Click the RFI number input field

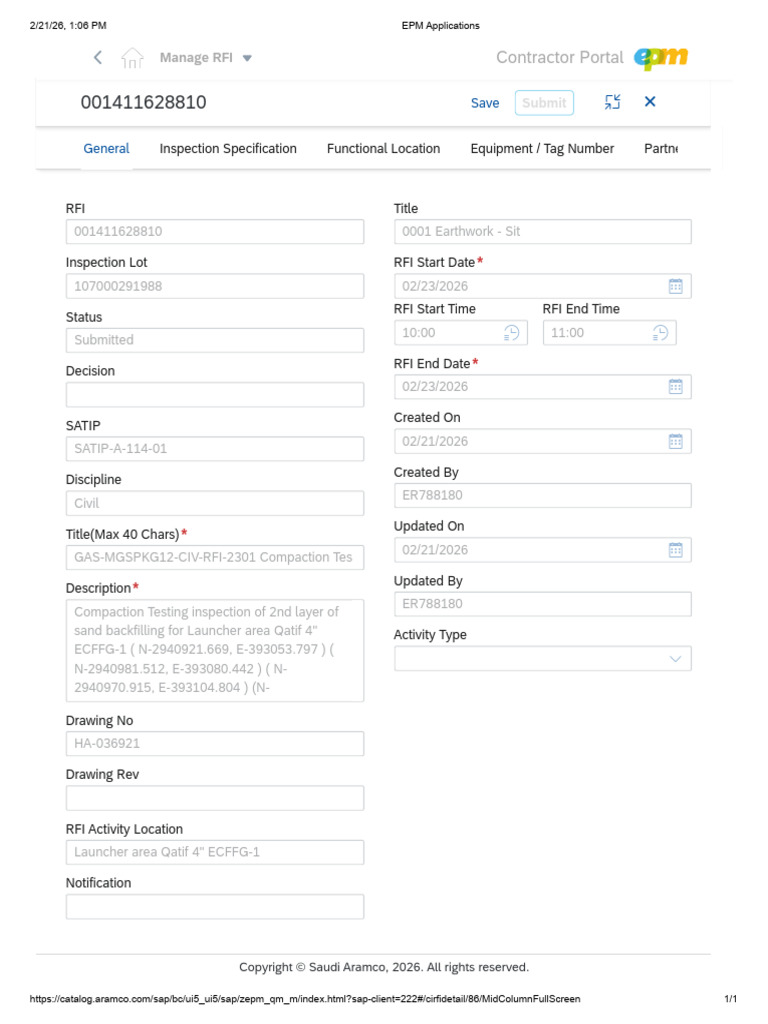coord(215,232)
